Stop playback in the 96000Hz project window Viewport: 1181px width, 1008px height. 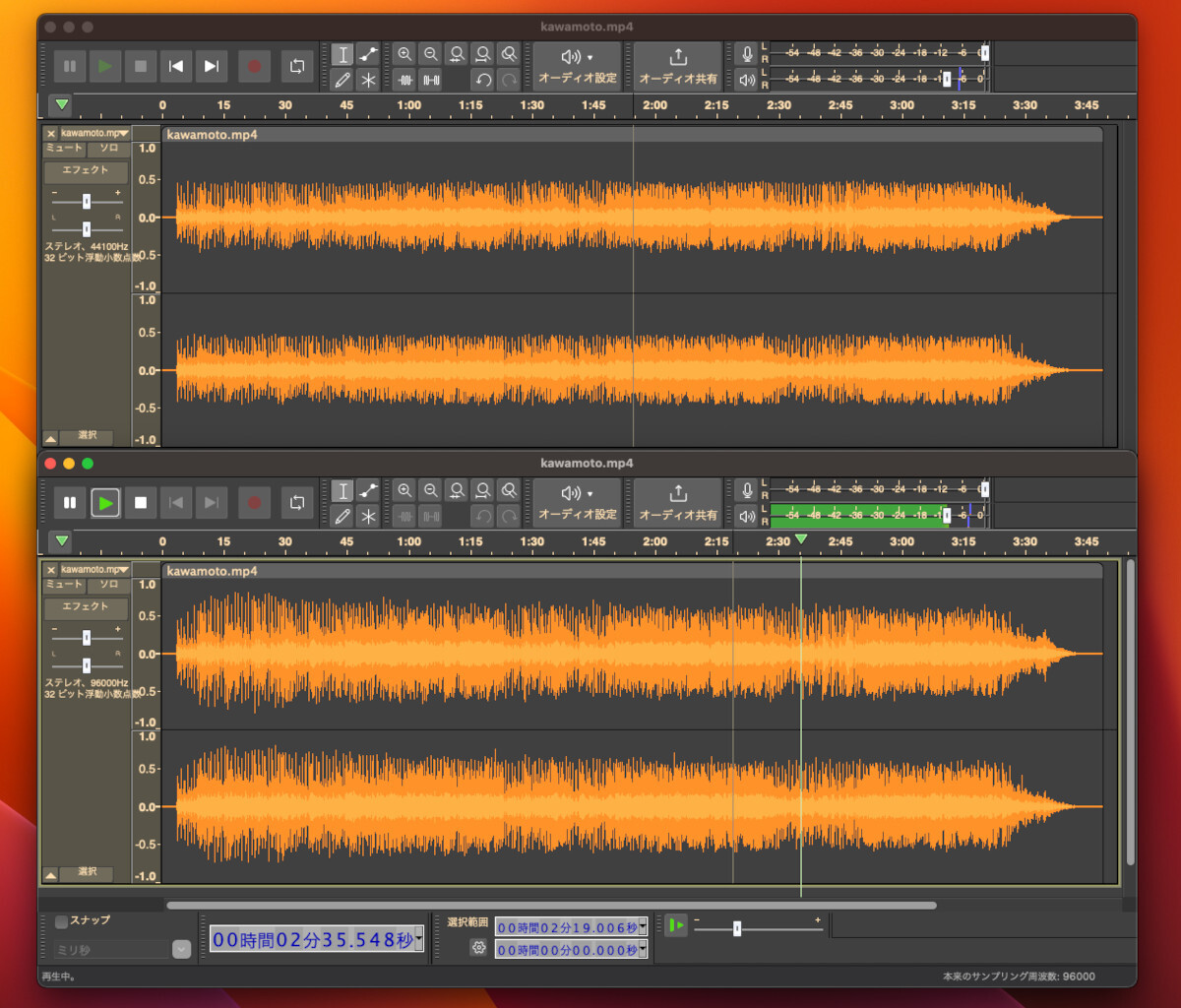pos(141,503)
